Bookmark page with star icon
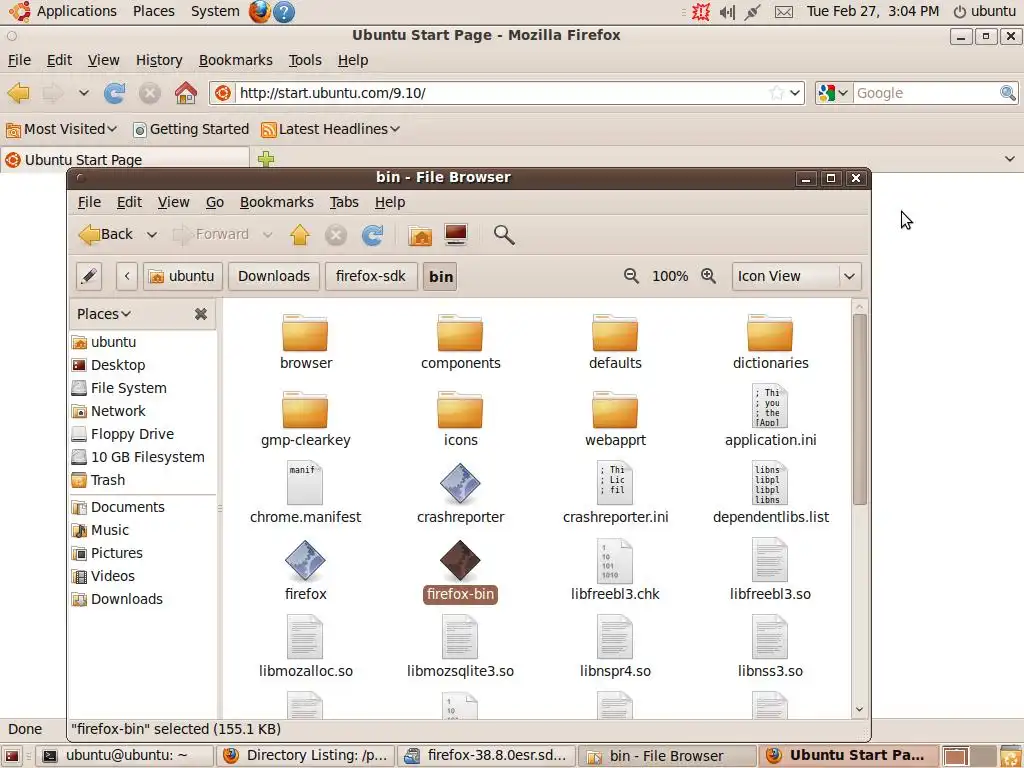The image size is (1024, 768). (x=776, y=93)
